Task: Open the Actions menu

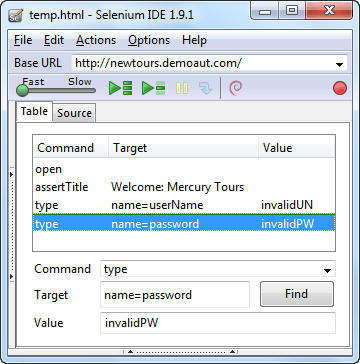Action: point(96,40)
